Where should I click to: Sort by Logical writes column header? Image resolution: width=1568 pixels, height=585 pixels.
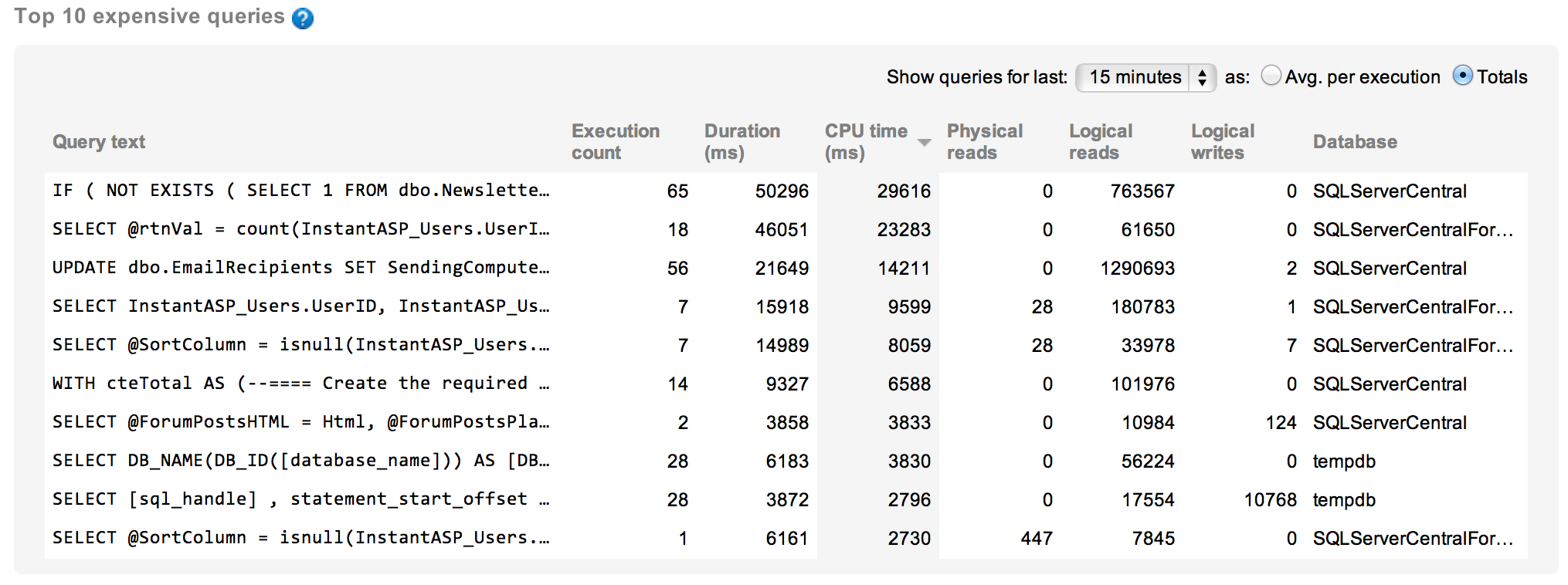click(1222, 142)
